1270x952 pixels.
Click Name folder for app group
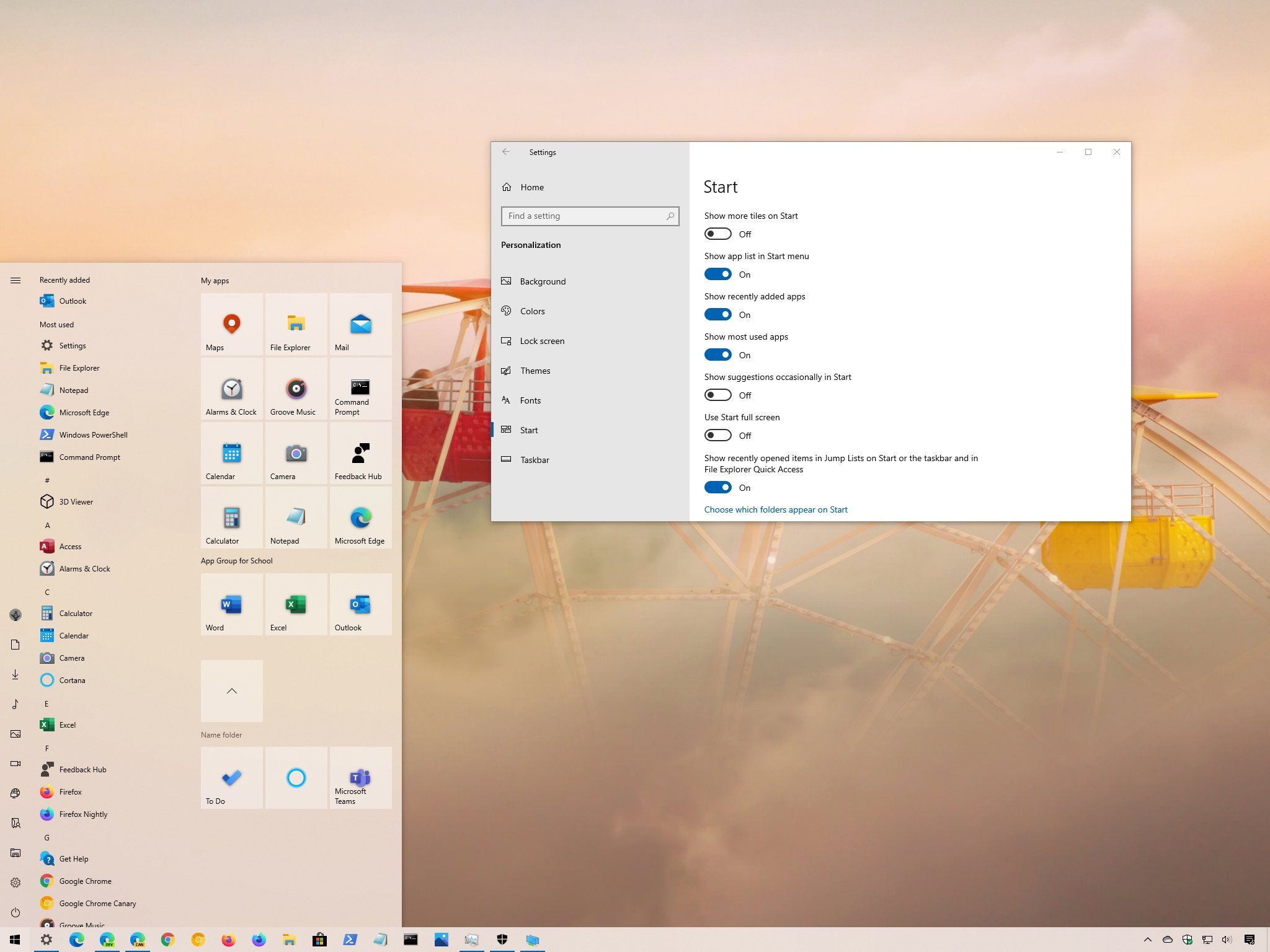[x=222, y=735]
